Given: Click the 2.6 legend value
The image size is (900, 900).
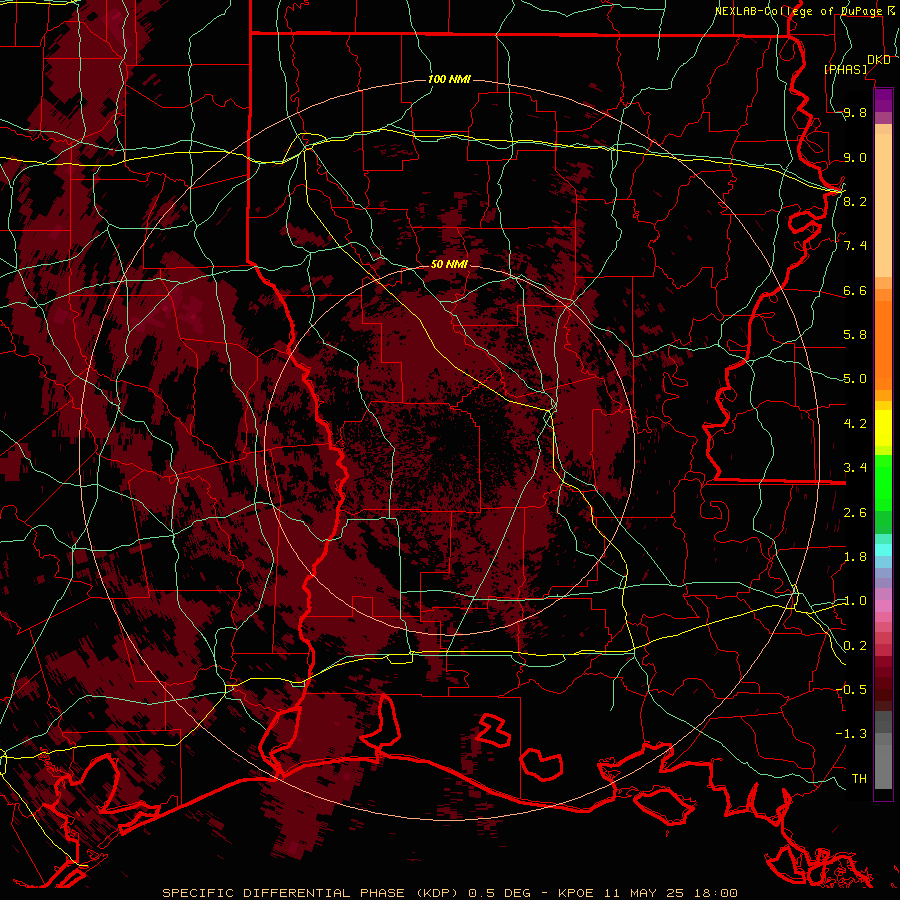Looking at the screenshot, I should coord(855,513).
